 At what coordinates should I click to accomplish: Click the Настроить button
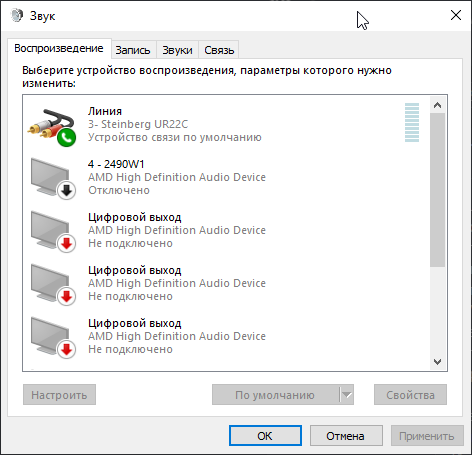tap(59, 395)
